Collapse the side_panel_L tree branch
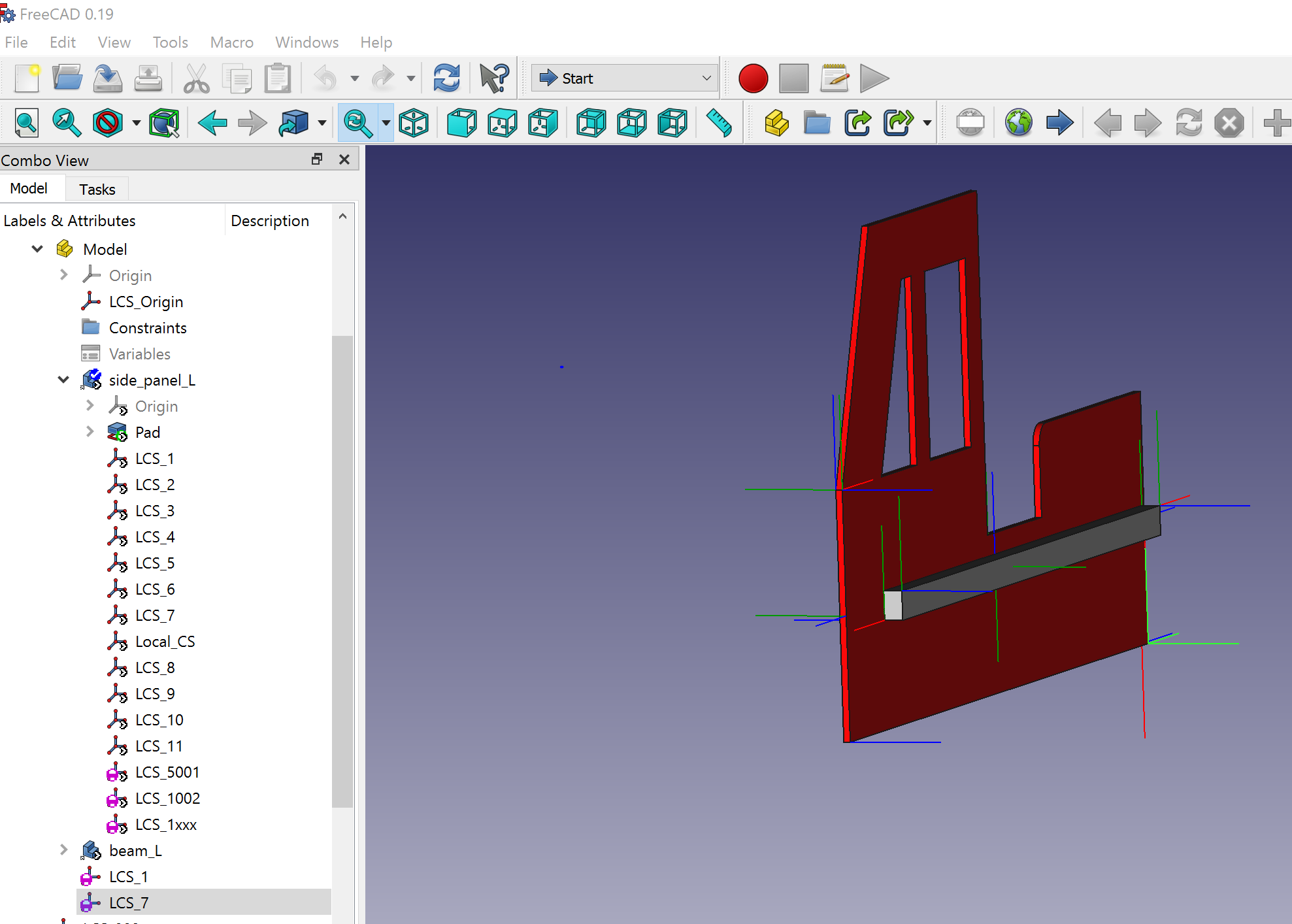 click(x=63, y=380)
